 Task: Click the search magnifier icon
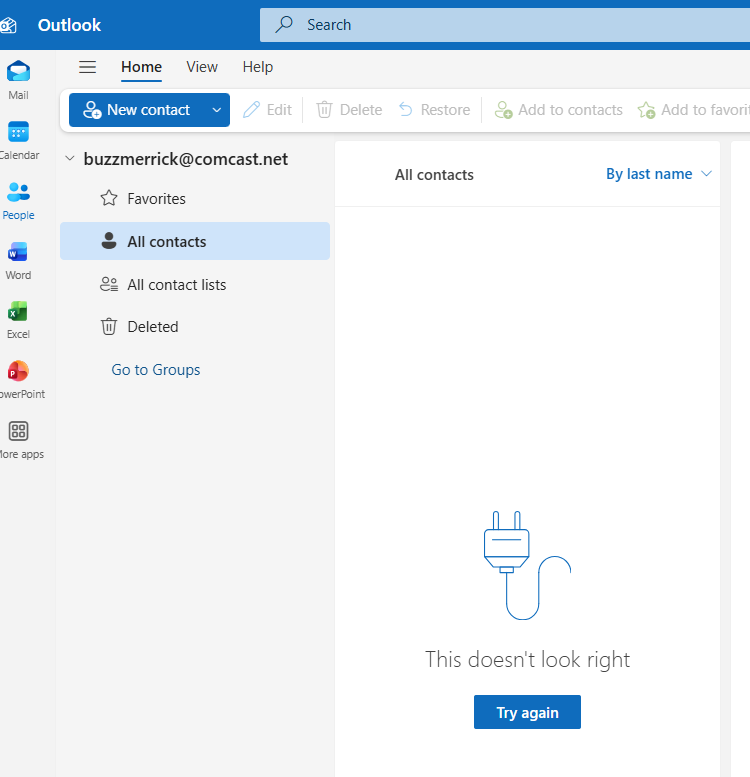click(x=284, y=24)
